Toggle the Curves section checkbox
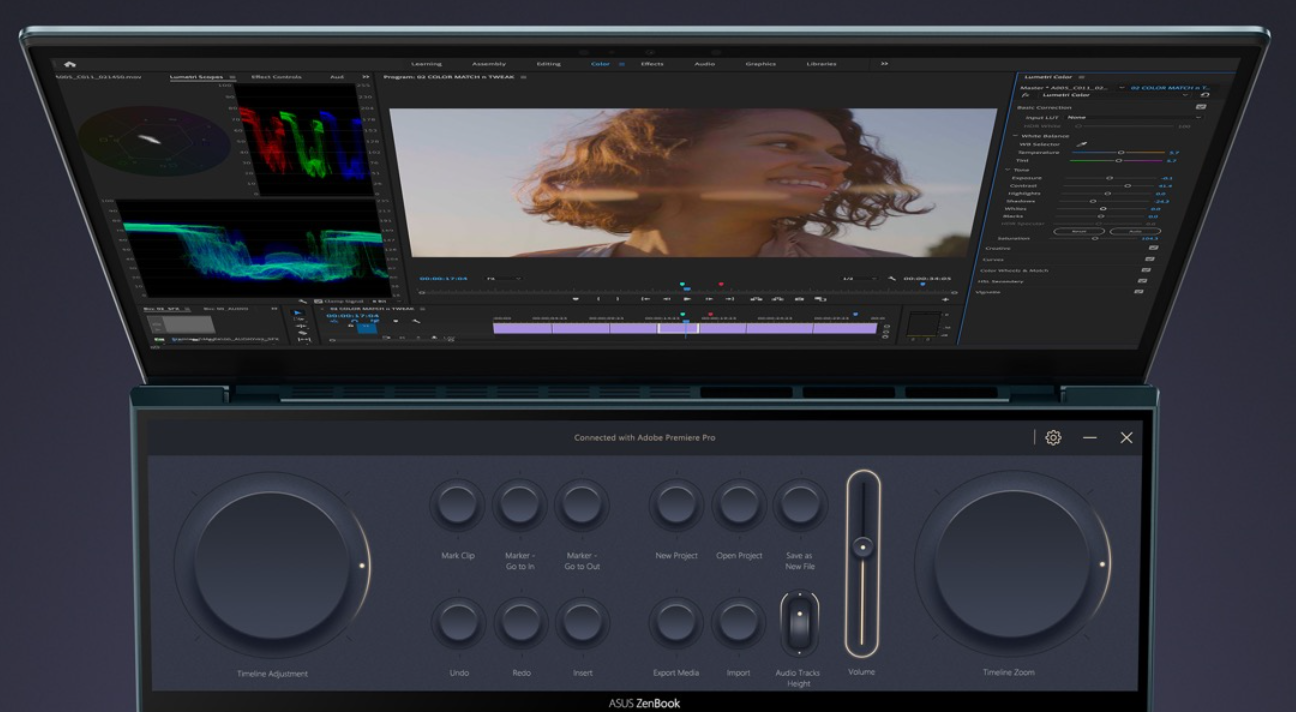 pyautogui.click(x=1149, y=259)
